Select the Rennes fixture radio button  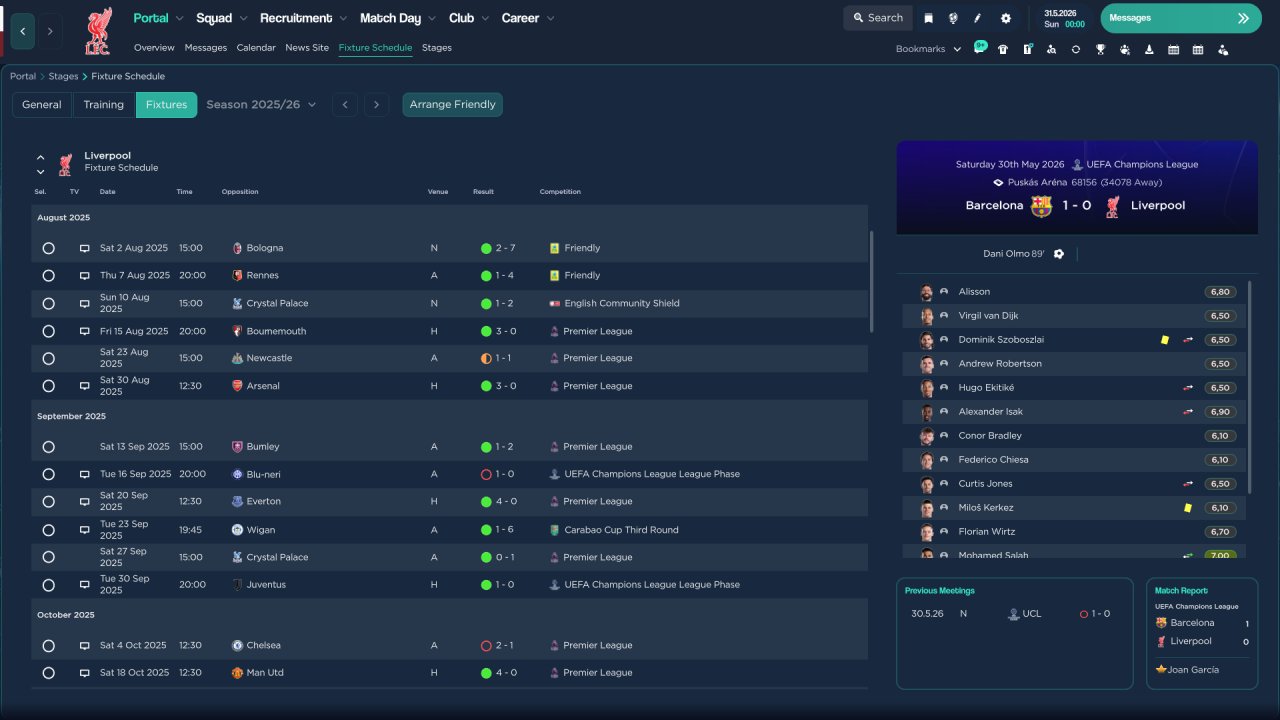pyautogui.click(x=48, y=276)
